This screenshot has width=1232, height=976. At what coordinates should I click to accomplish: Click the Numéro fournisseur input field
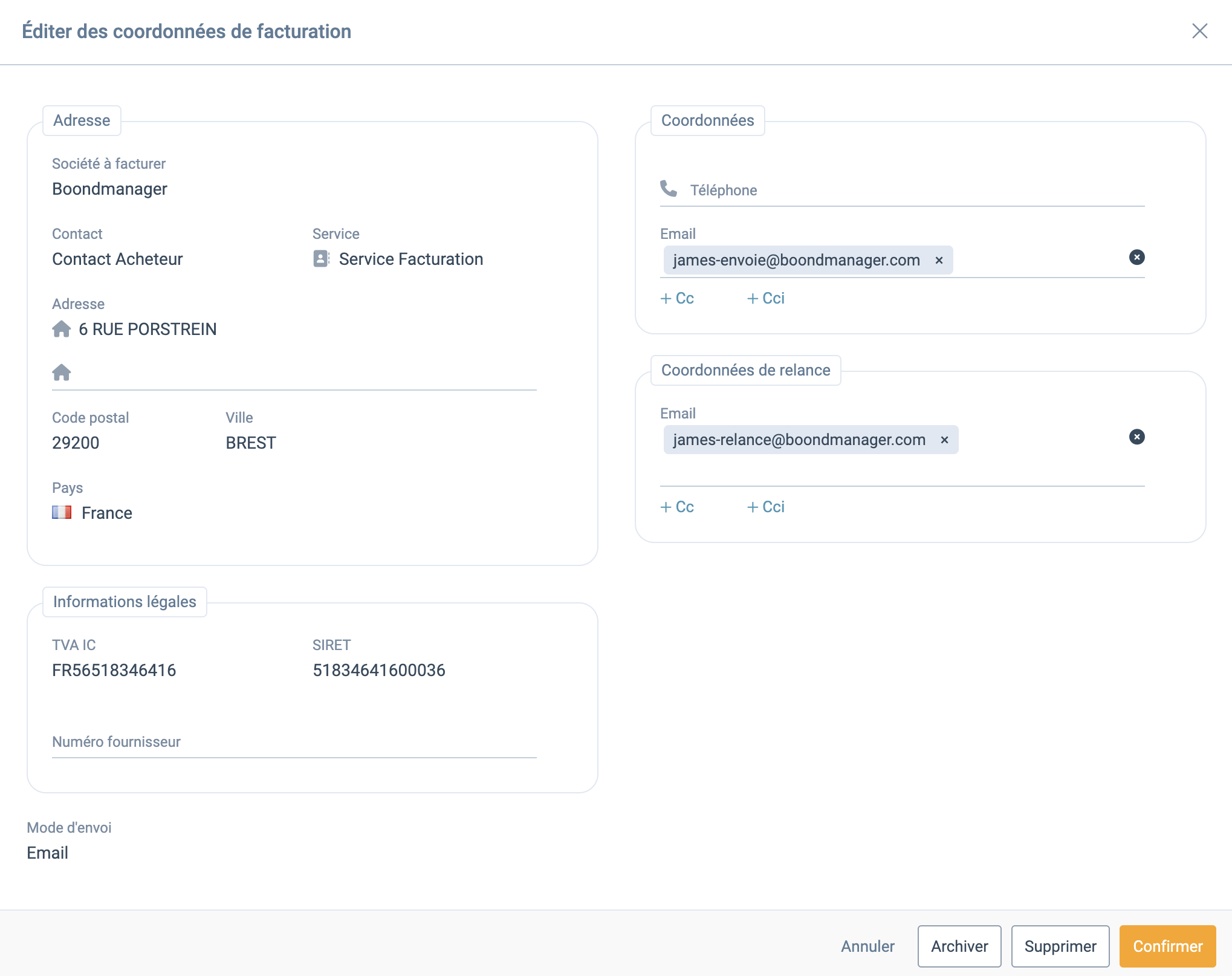[294, 742]
